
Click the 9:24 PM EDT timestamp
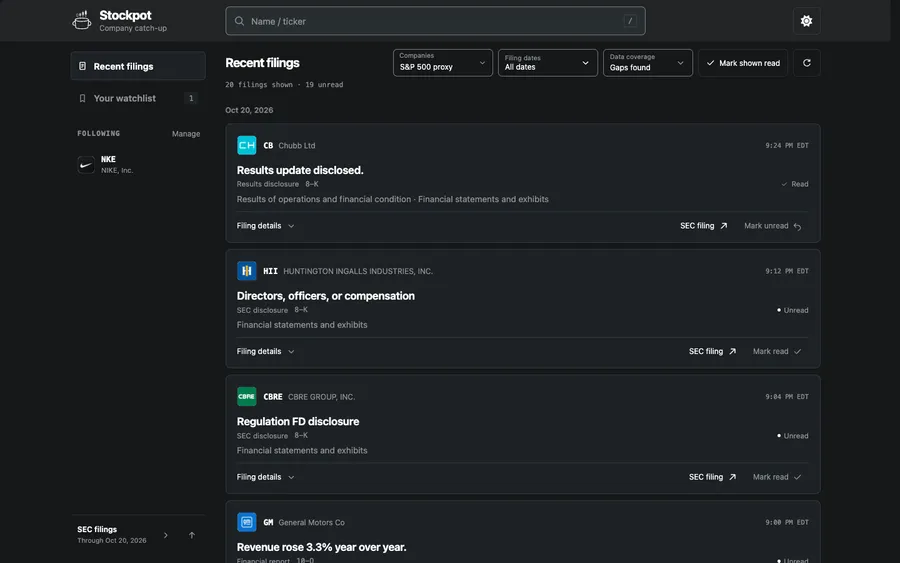(x=786, y=146)
